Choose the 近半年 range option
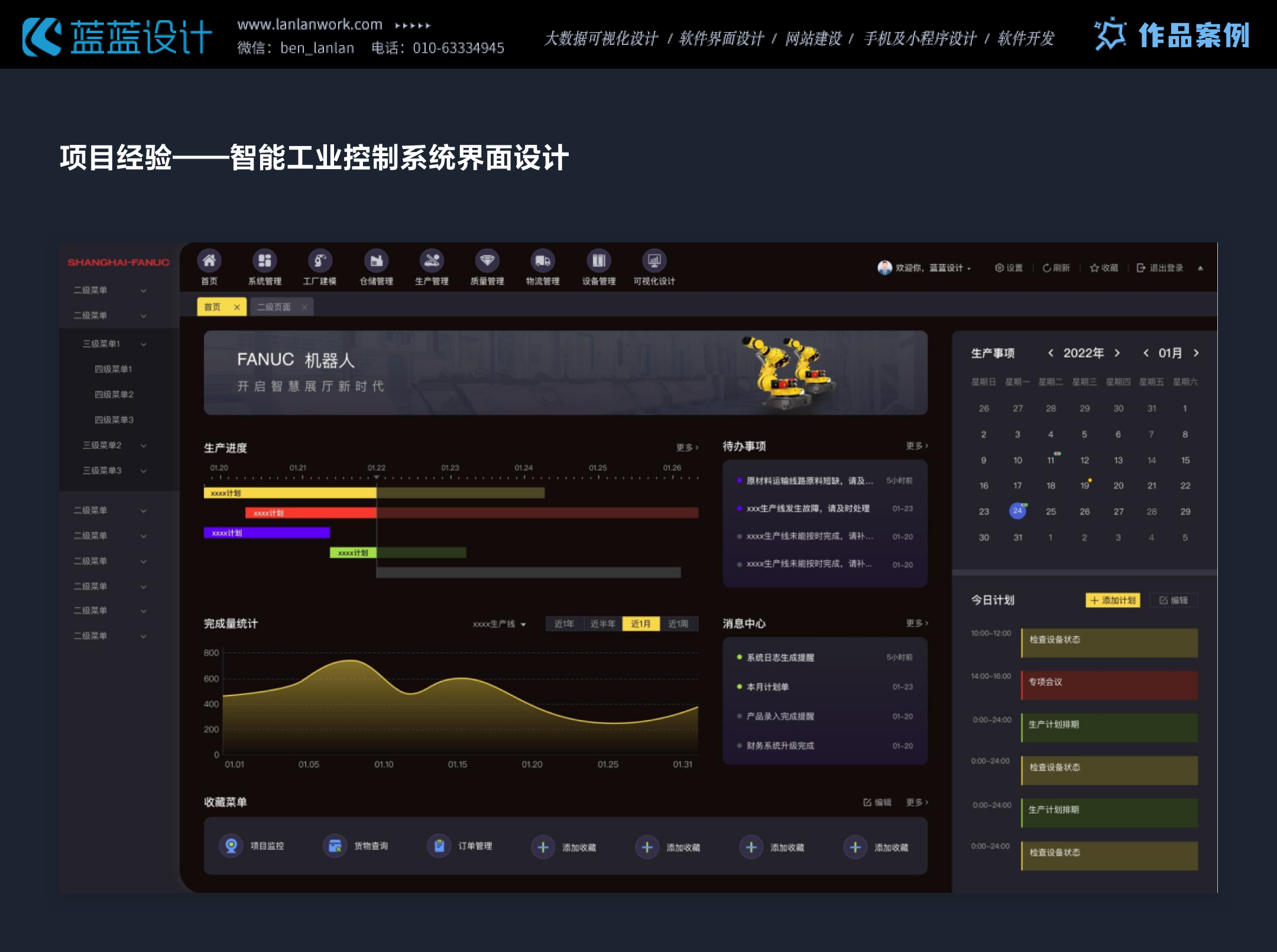The height and width of the screenshot is (952, 1277). (x=602, y=624)
